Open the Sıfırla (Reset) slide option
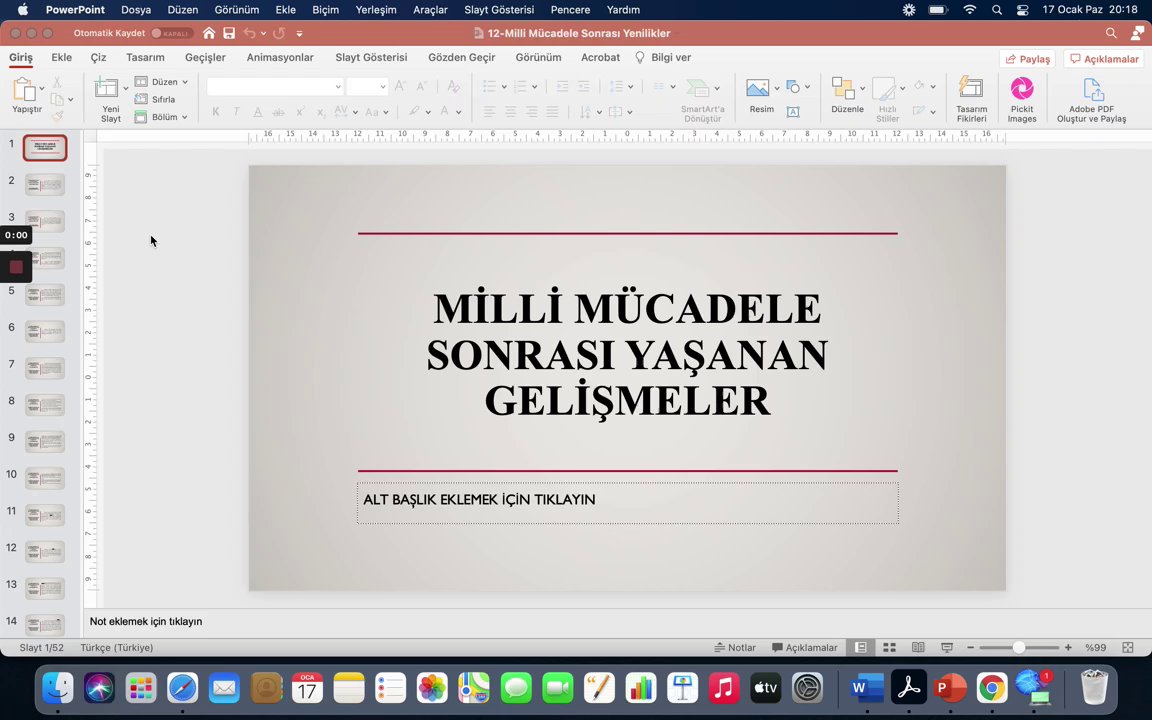This screenshot has width=1152, height=720. point(155,99)
